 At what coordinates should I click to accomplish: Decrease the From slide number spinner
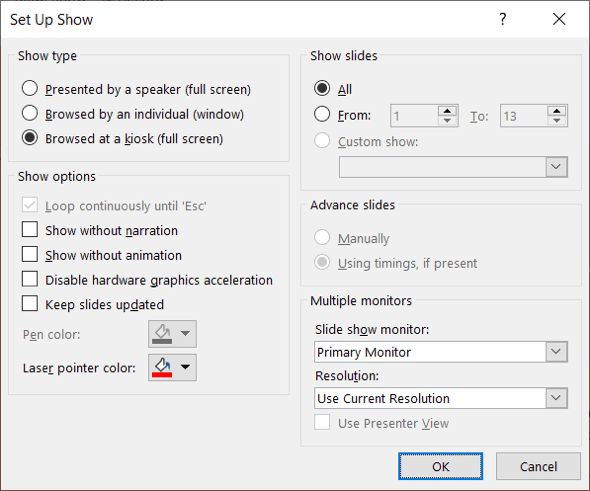447,121
